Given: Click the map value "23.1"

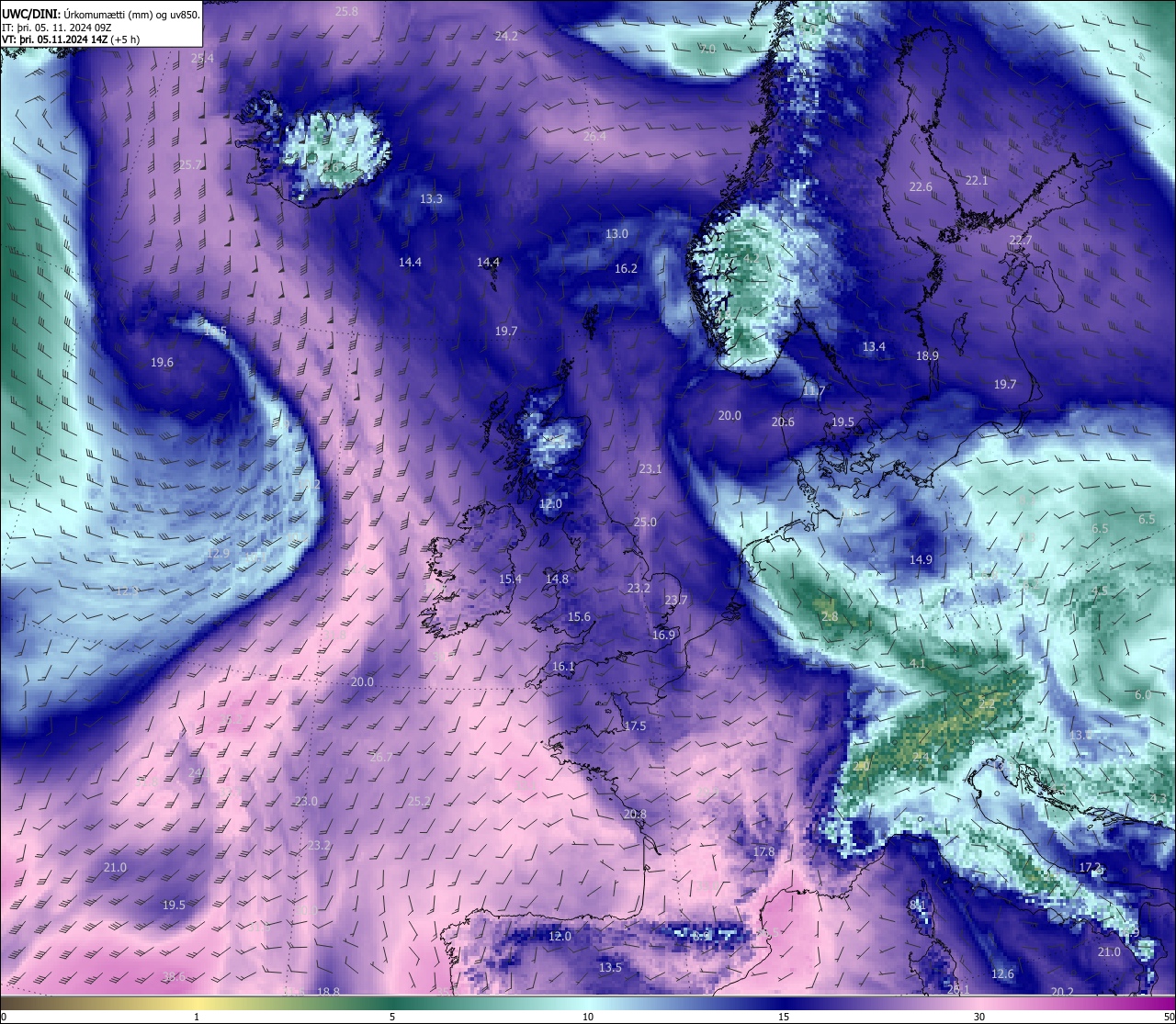Looking at the screenshot, I should coord(650,468).
